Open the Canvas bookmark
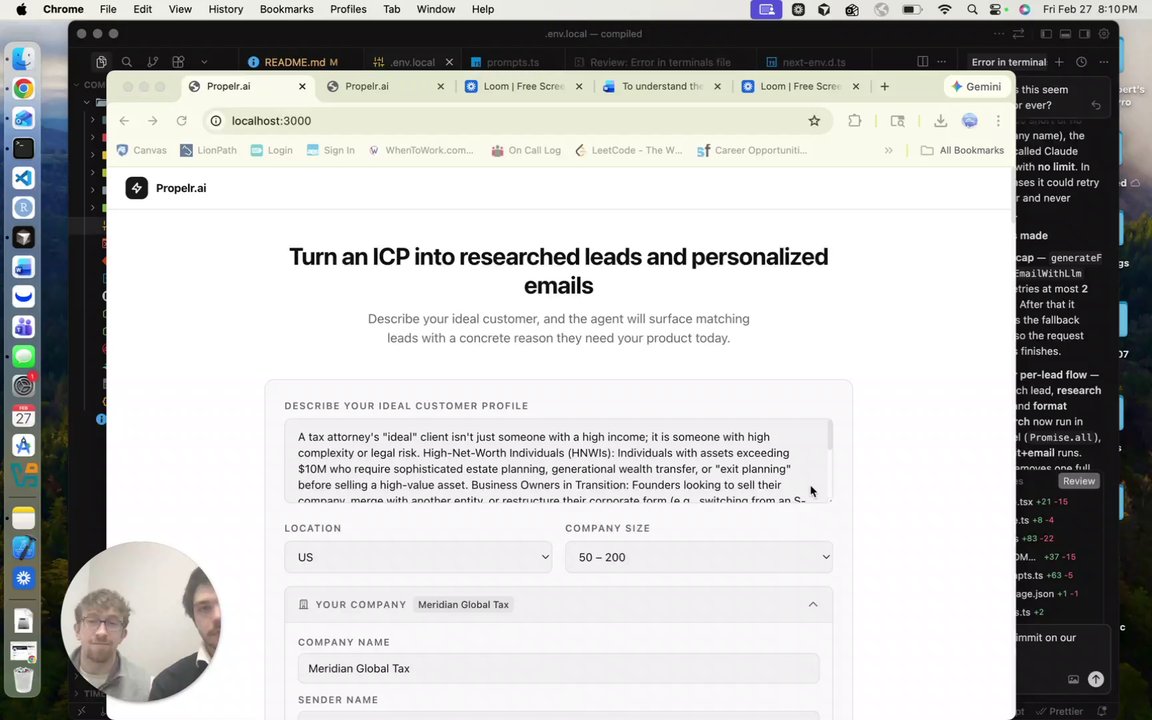 coord(141,150)
